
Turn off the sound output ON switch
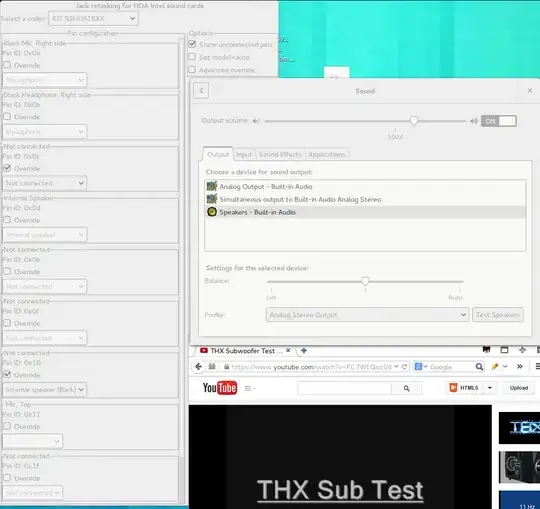pyautogui.click(x=499, y=121)
